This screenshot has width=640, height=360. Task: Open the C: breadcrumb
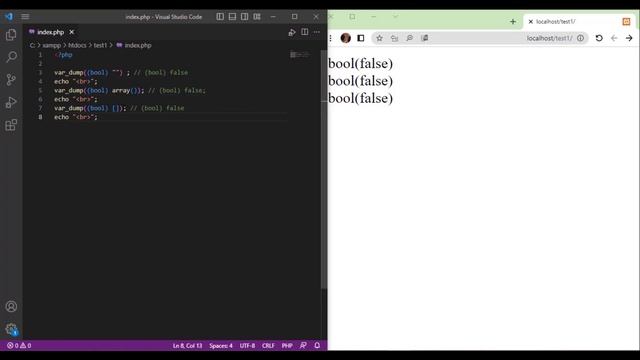pyautogui.click(x=32, y=45)
